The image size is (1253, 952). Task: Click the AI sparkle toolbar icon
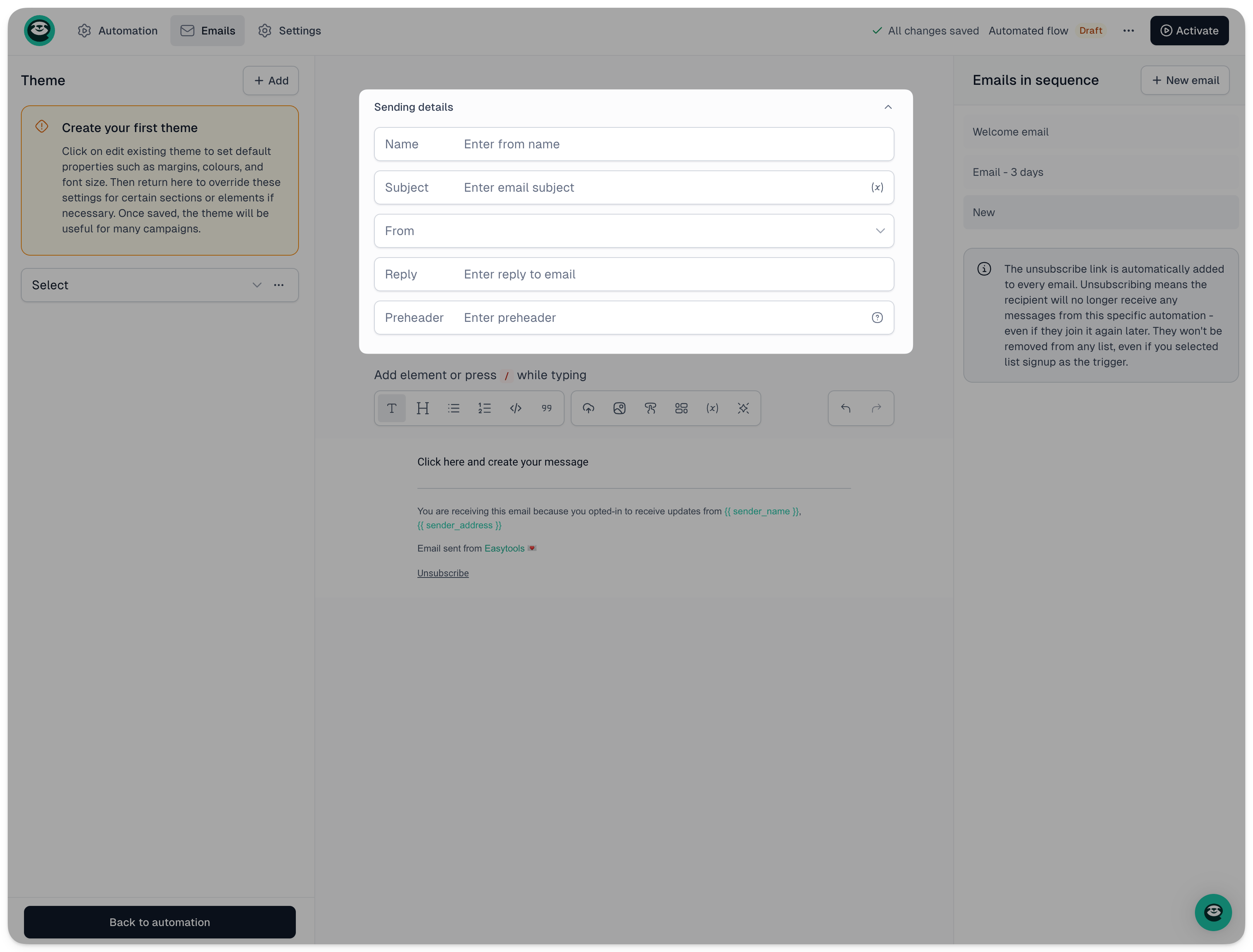click(743, 408)
